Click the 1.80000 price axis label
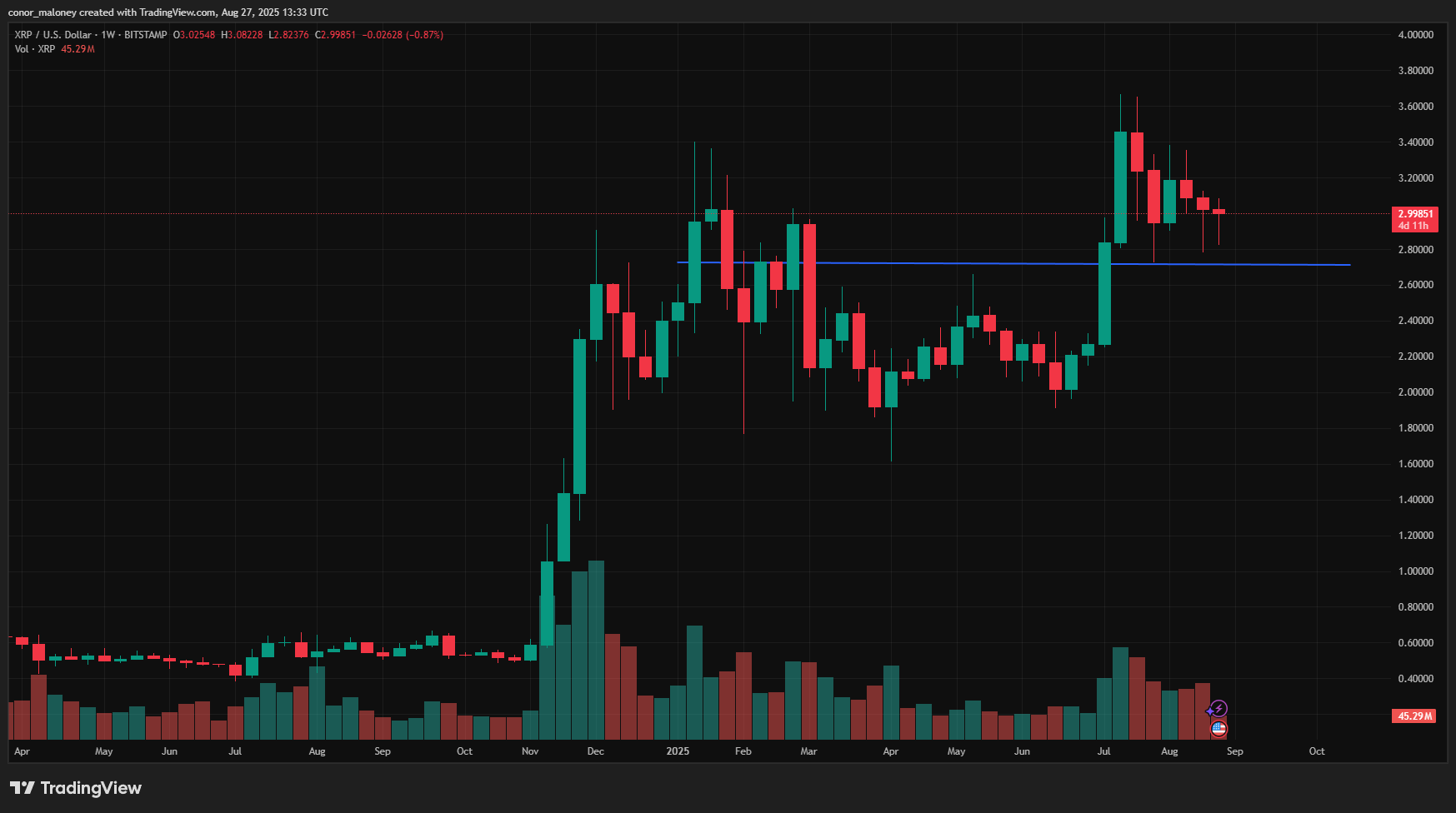 click(1416, 428)
